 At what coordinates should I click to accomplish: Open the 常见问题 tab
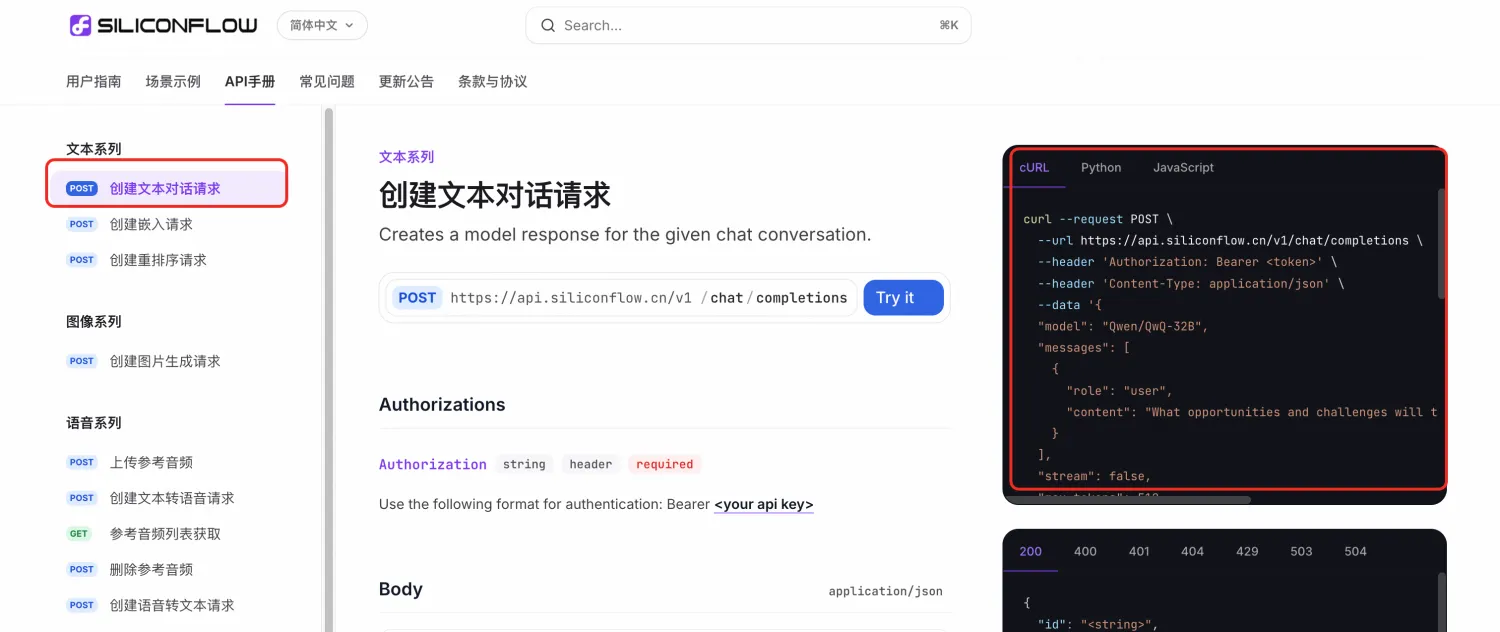click(x=327, y=81)
